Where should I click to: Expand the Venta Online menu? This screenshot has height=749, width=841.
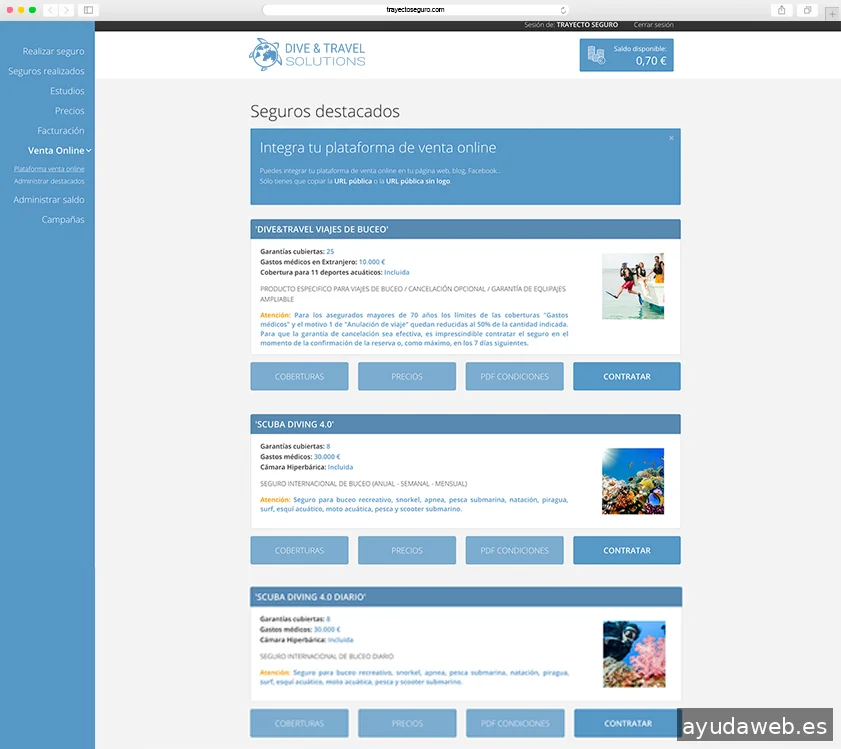(60, 151)
